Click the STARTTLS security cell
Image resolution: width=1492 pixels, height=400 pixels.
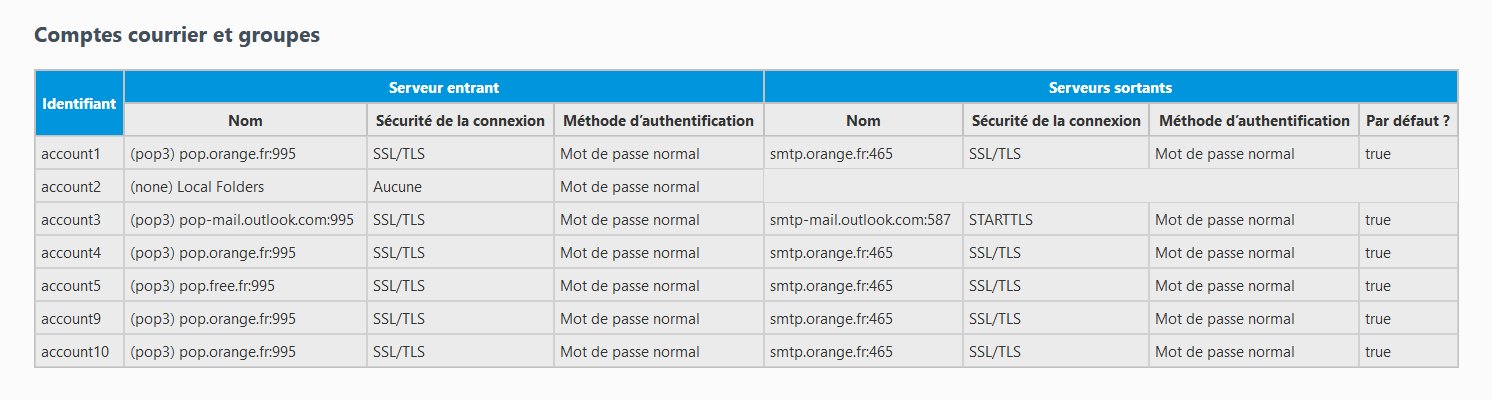1001,220
